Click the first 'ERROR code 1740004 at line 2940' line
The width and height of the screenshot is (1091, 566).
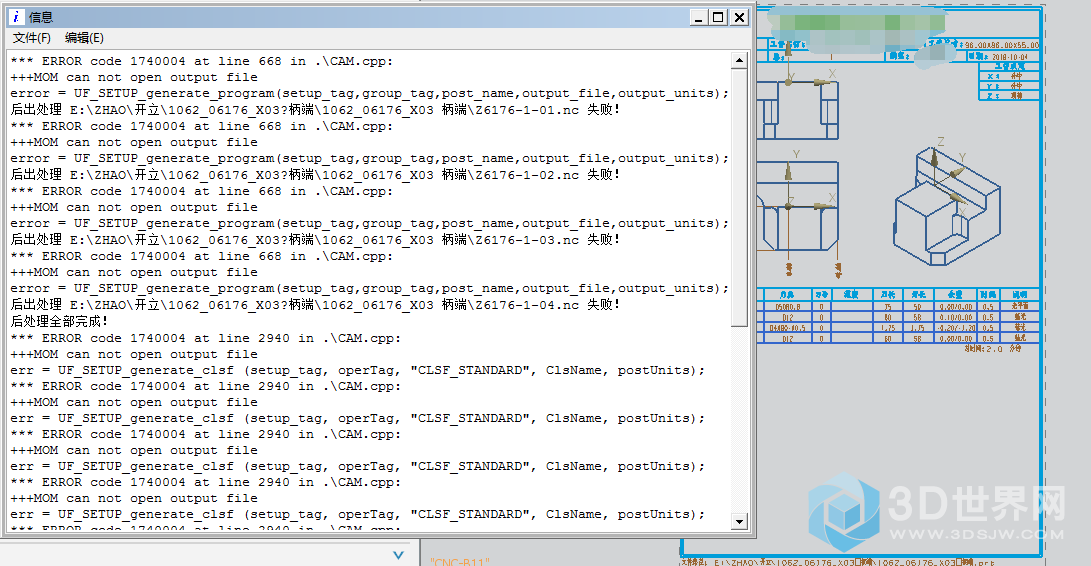coord(206,338)
